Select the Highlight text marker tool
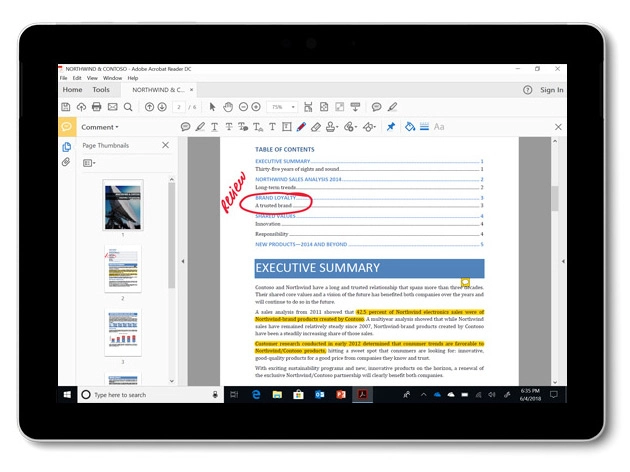The height and width of the screenshot is (472, 630). 200,127
